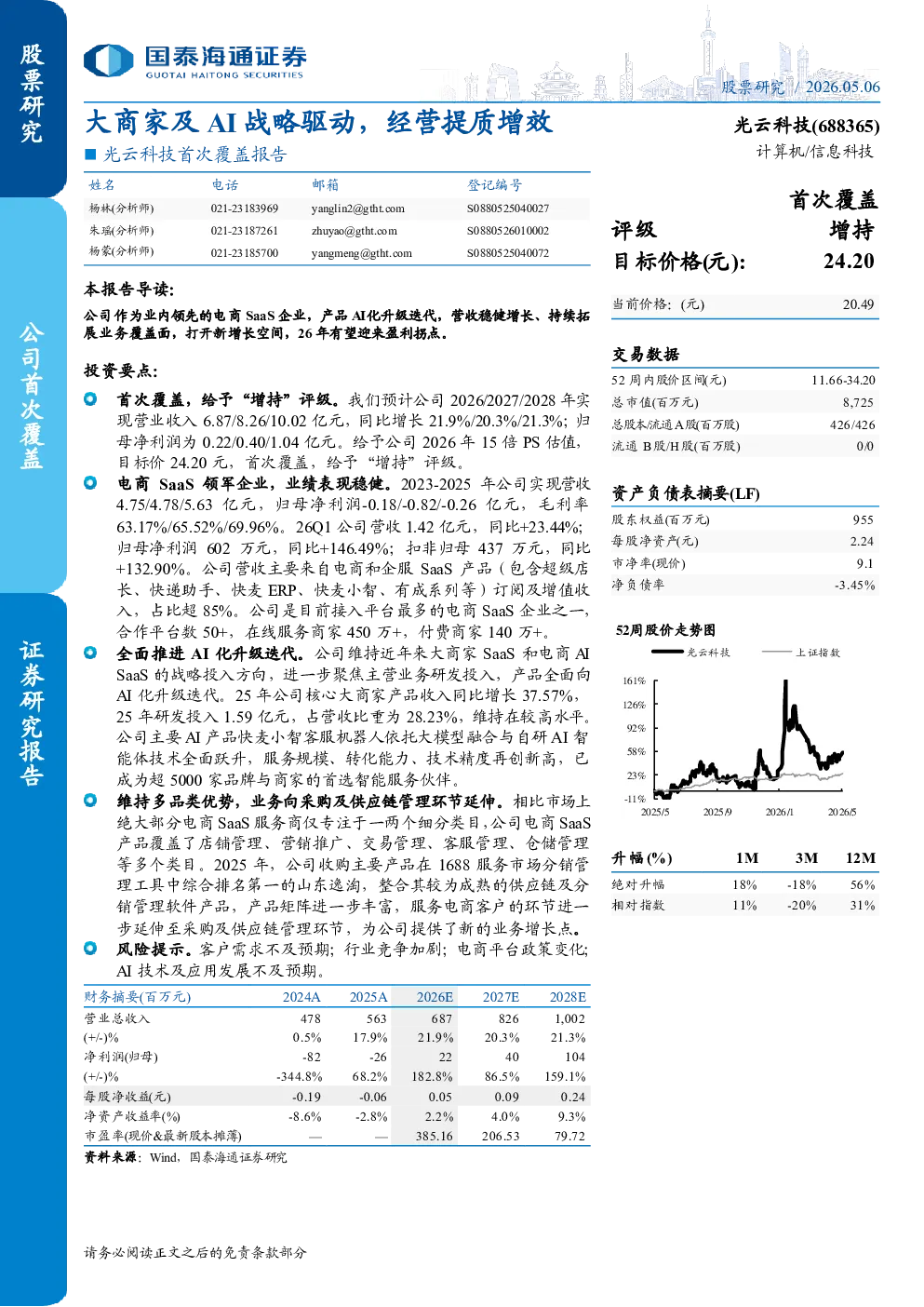Select registration number S0880525040027
Screen dimensions: 924x1307
click(508, 209)
